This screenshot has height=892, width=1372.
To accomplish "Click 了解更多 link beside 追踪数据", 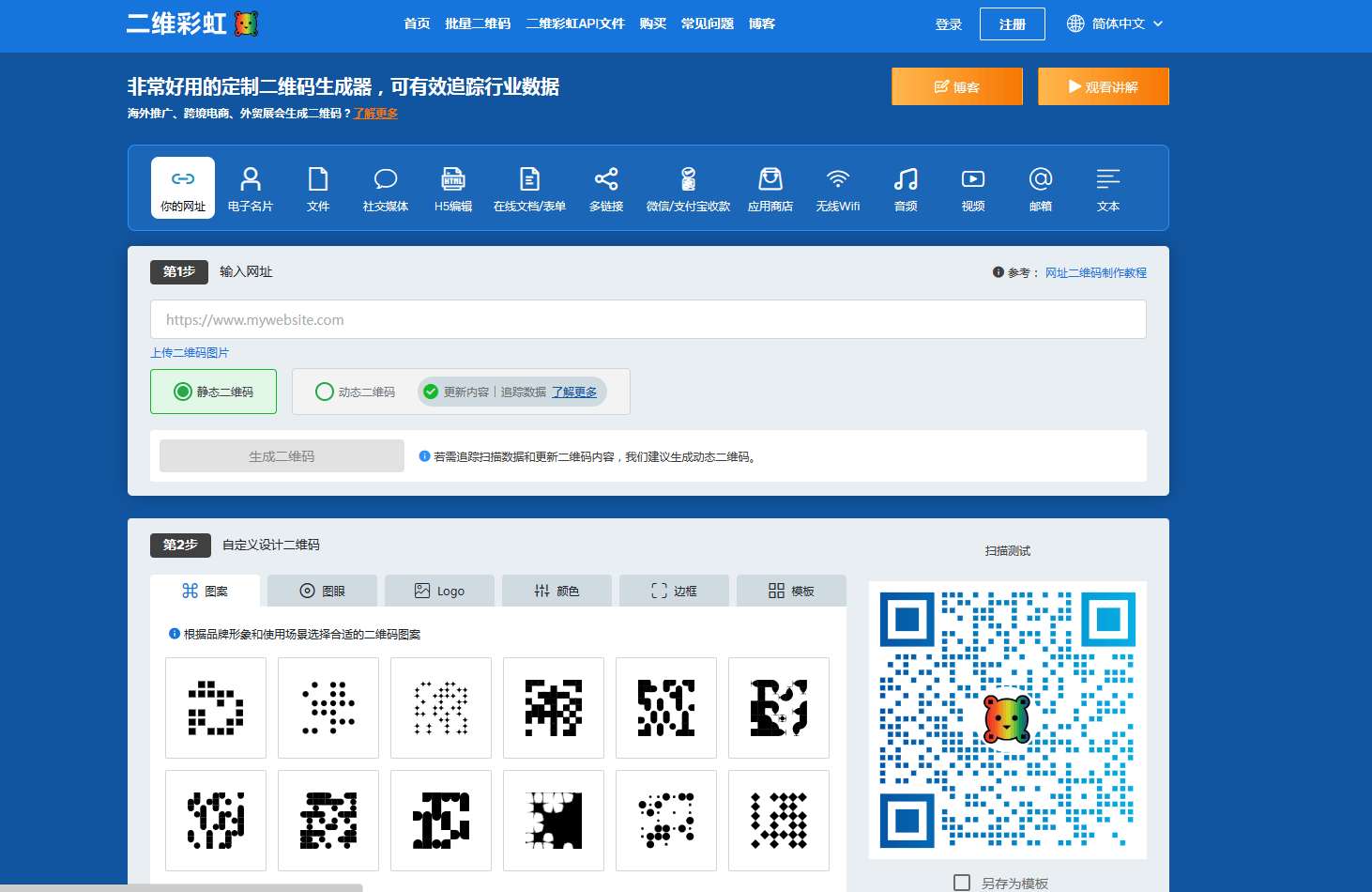I will click(574, 392).
